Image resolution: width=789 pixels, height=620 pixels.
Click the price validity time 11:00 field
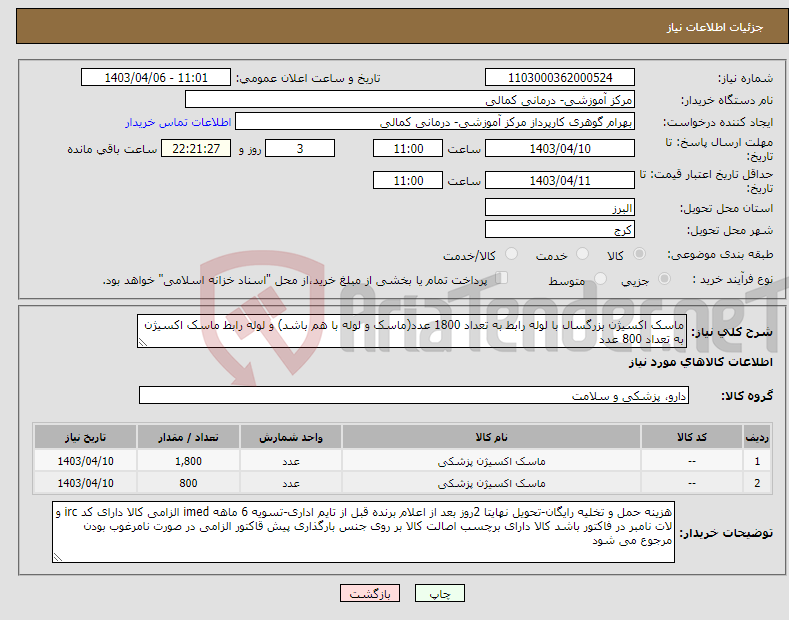point(408,180)
